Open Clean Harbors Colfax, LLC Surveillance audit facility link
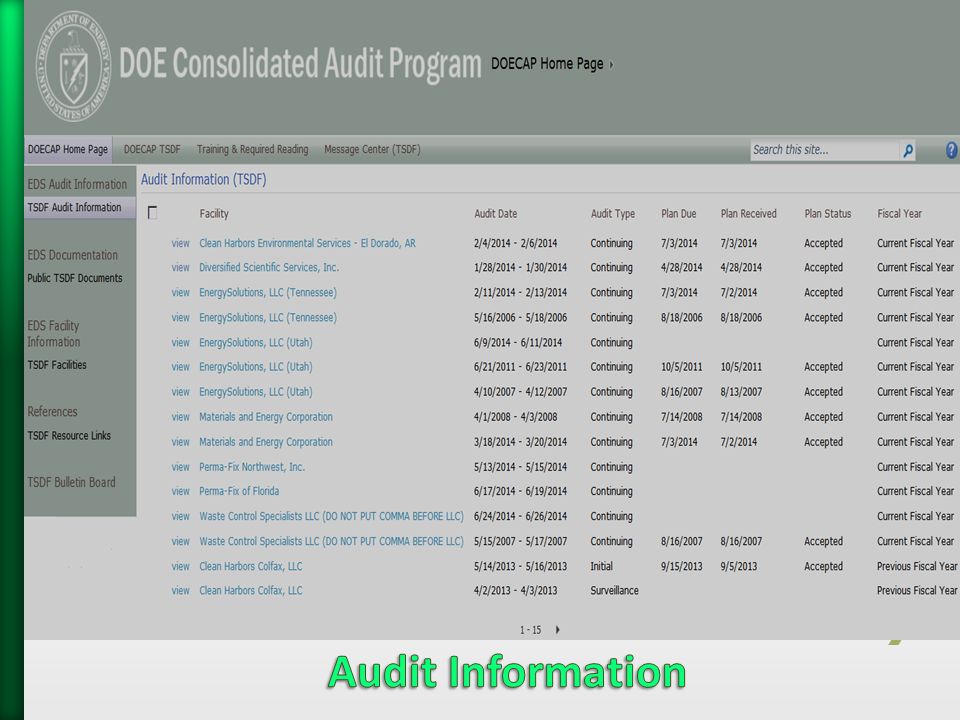 point(250,591)
